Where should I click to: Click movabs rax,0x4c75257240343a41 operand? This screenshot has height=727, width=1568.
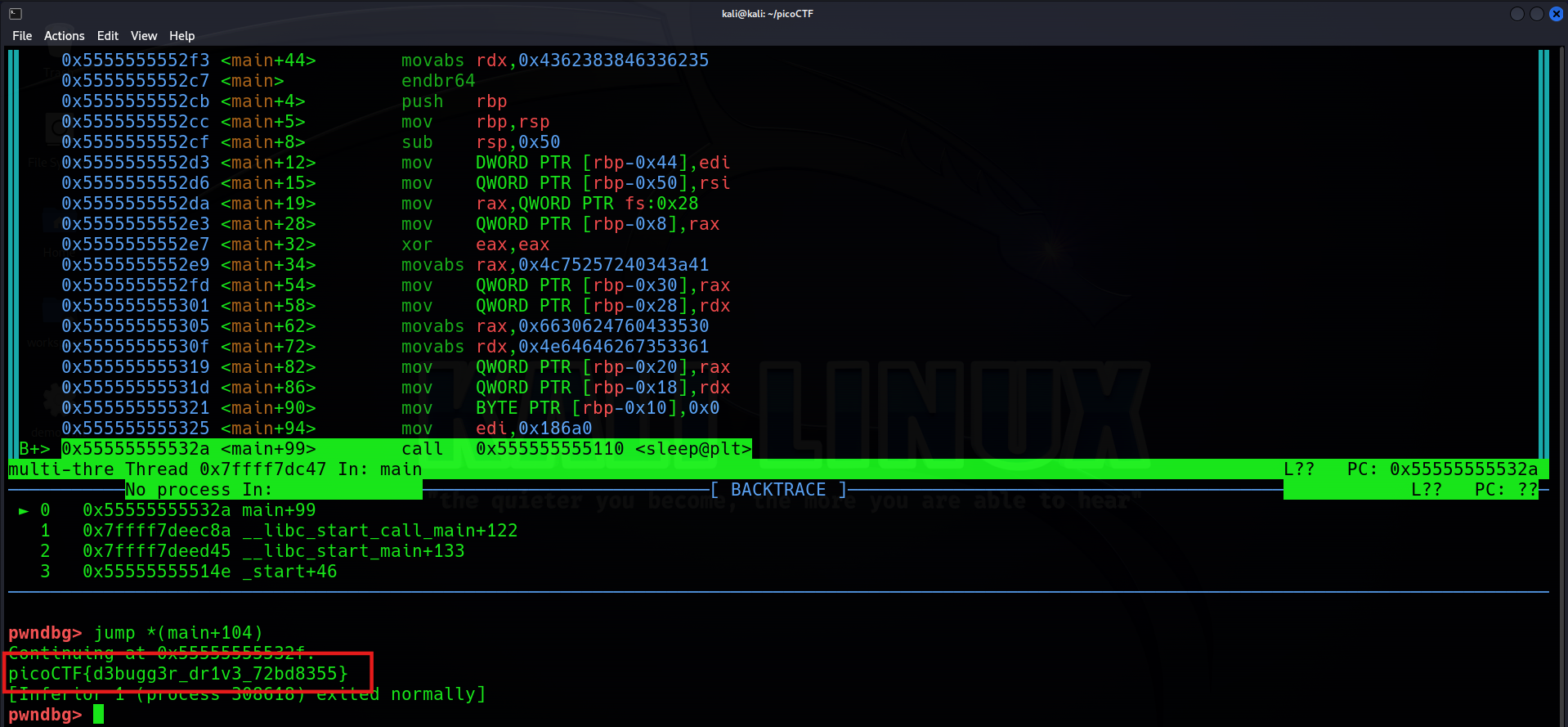(x=593, y=265)
